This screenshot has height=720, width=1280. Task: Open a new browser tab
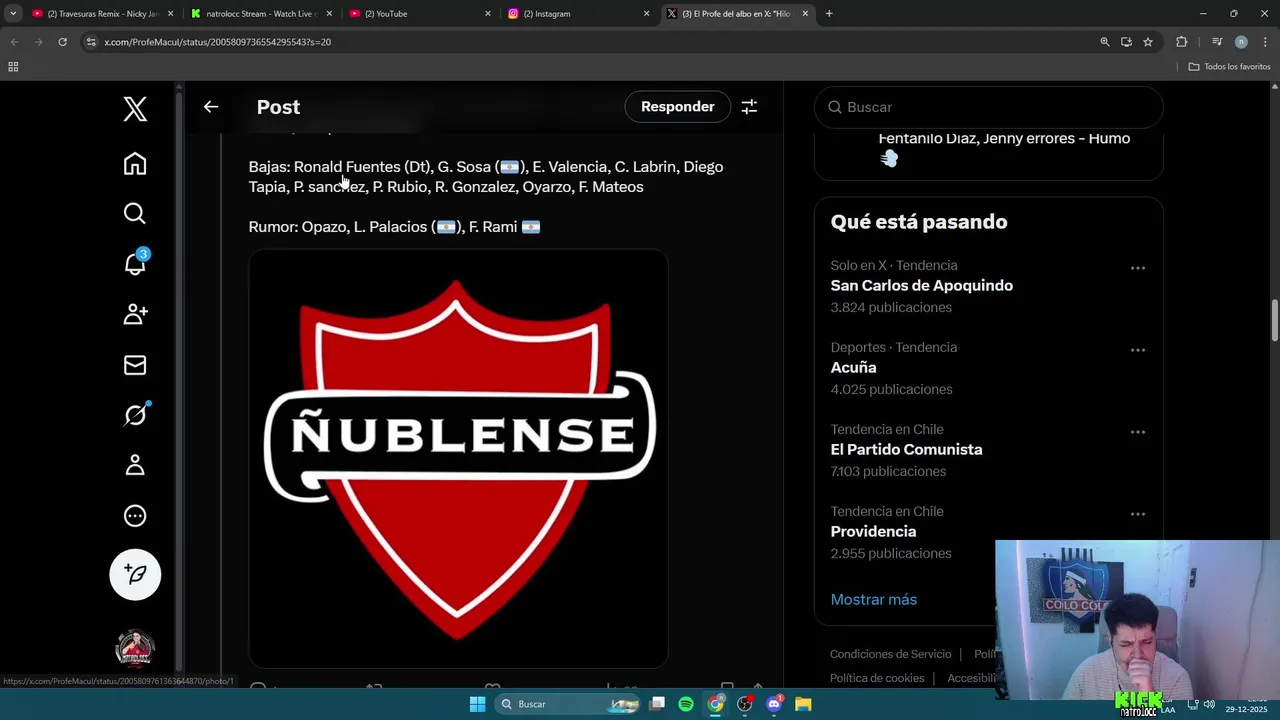[x=829, y=14]
